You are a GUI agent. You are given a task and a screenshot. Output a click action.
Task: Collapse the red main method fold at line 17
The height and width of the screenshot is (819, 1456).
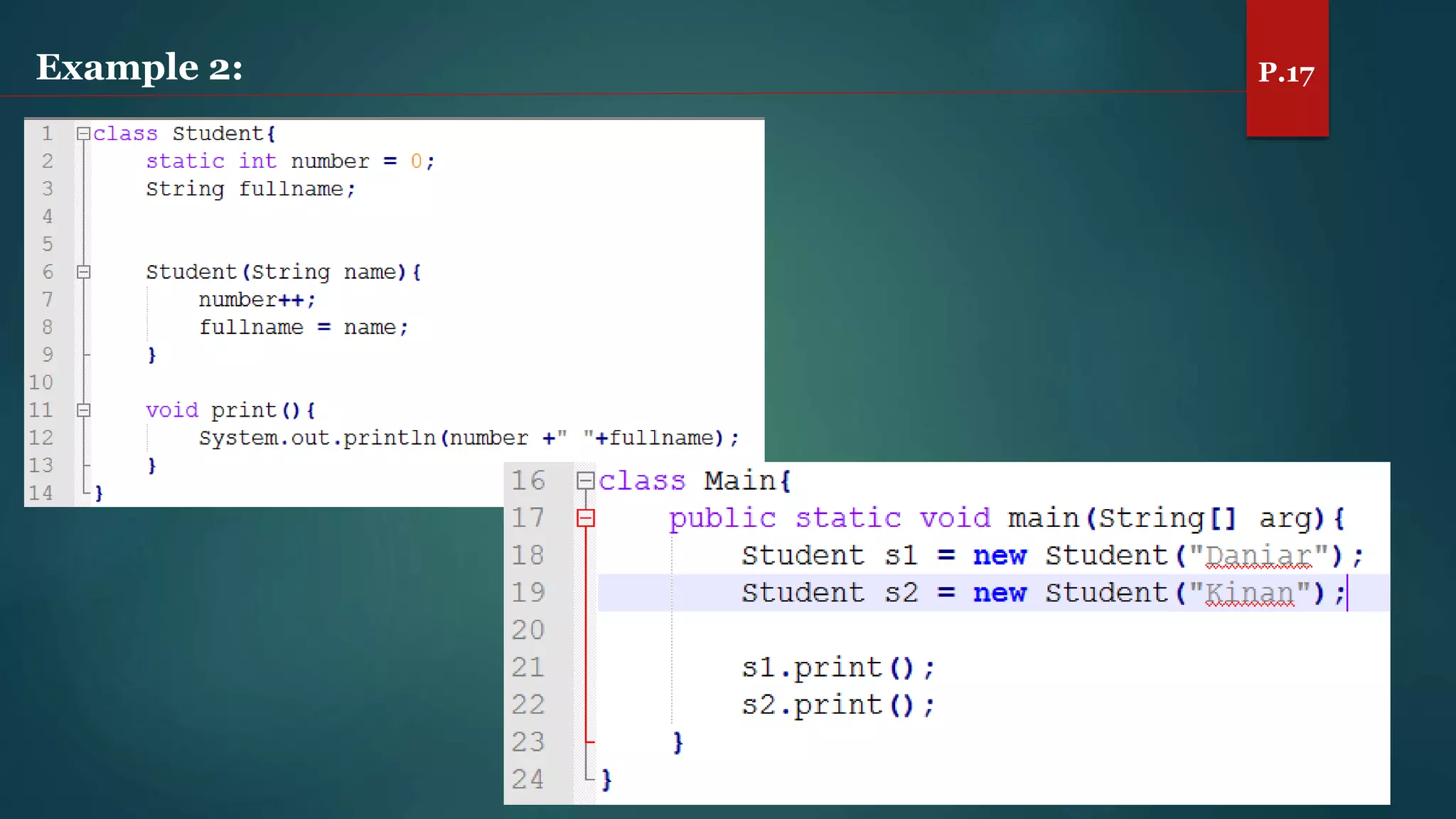coord(585,518)
